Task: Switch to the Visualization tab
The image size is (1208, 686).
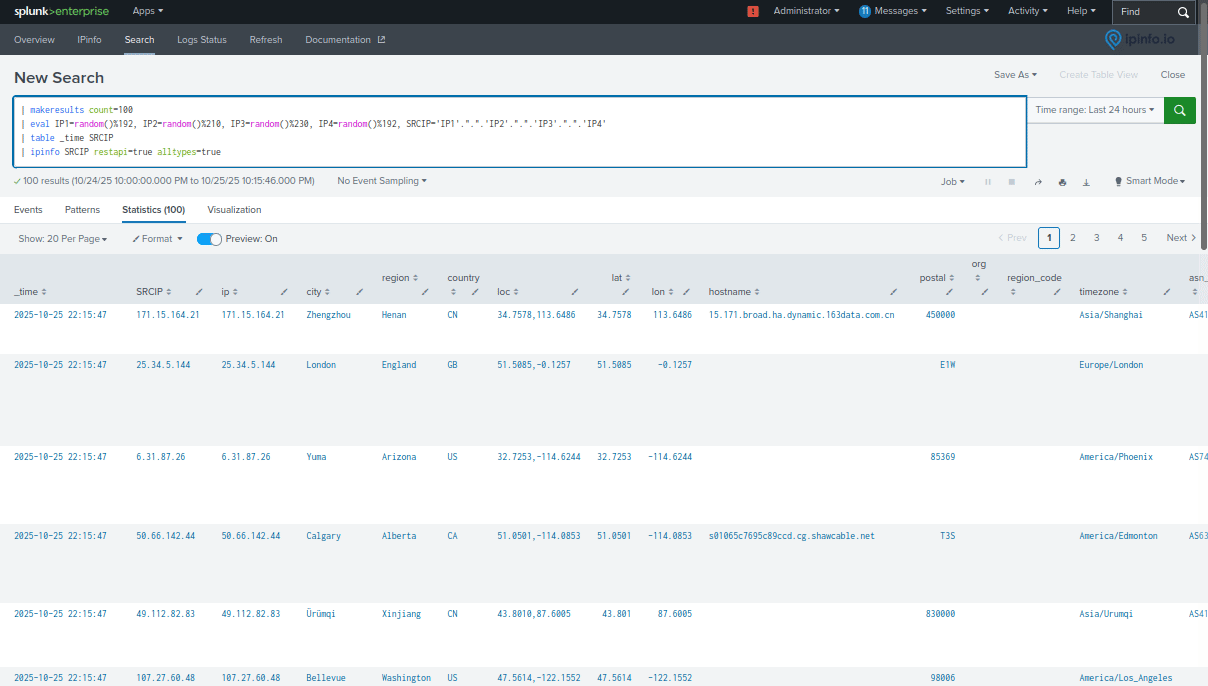Action: pos(234,210)
